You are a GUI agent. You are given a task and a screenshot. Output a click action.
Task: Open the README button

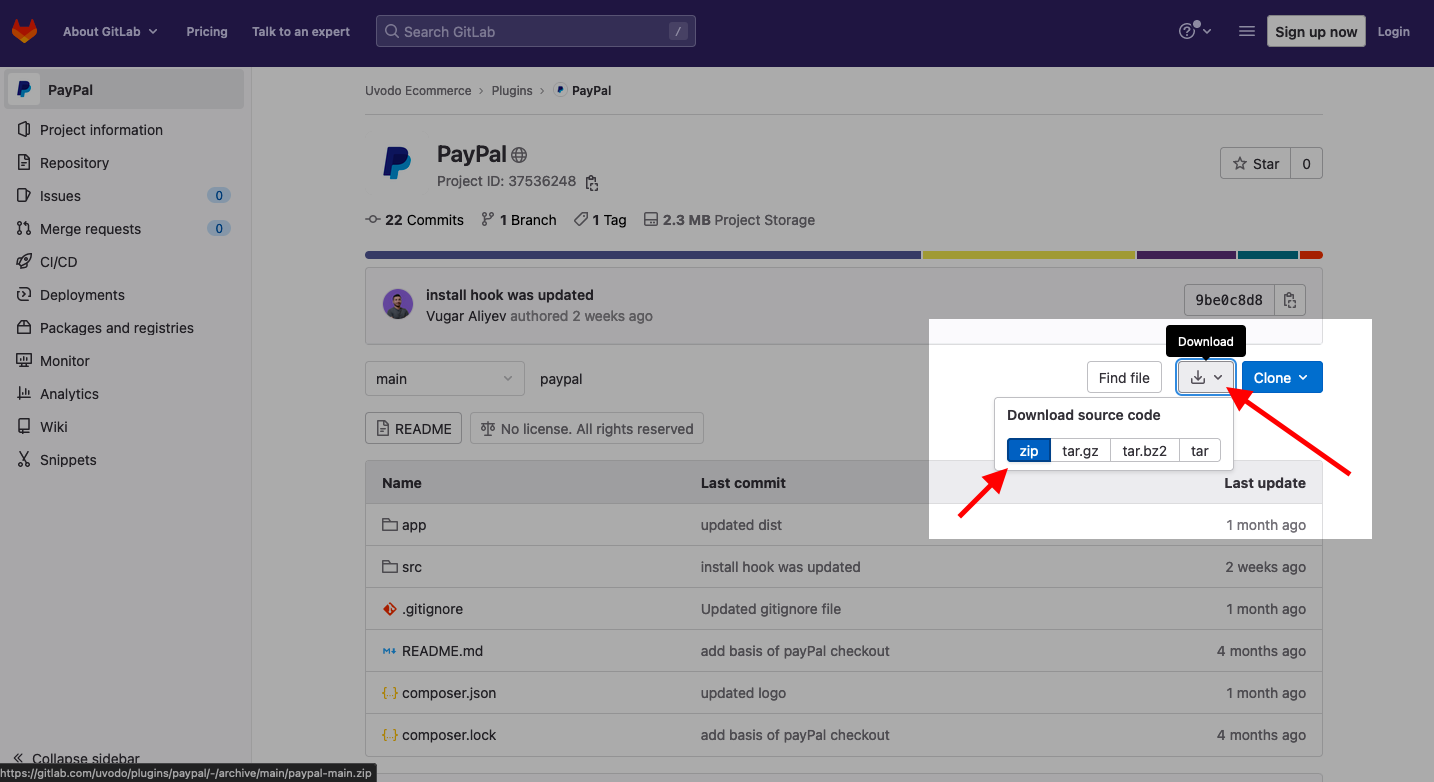pos(414,428)
